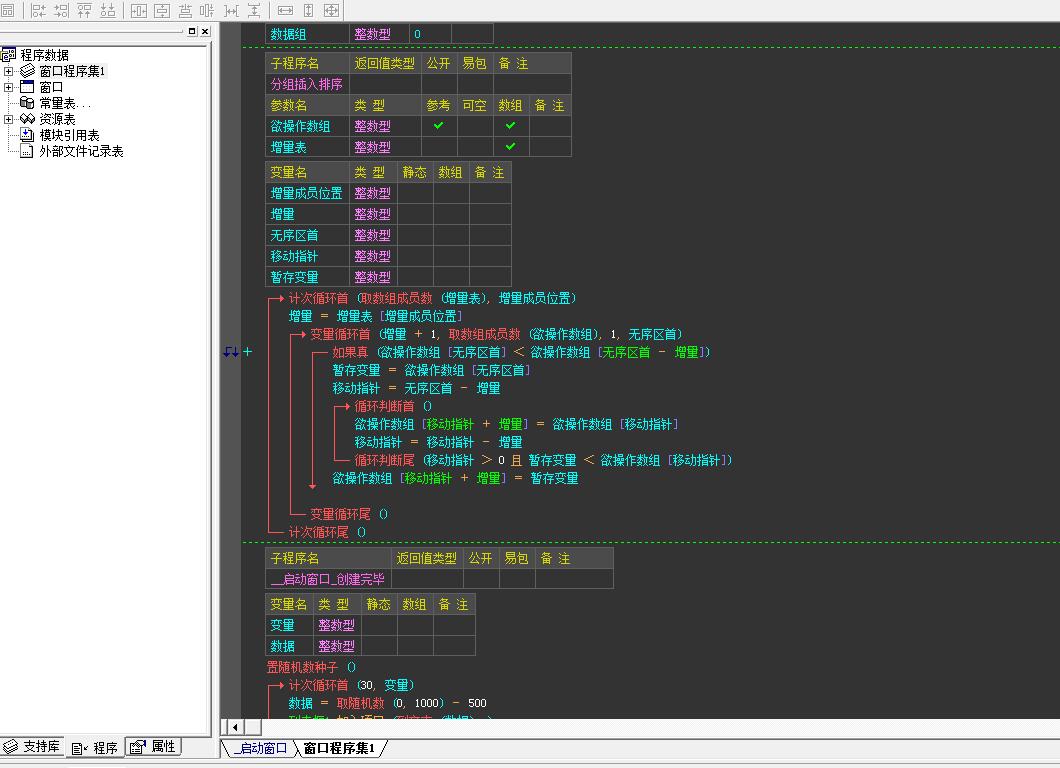Switch to the 支持库 tab

pyautogui.click(x=32, y=746)
